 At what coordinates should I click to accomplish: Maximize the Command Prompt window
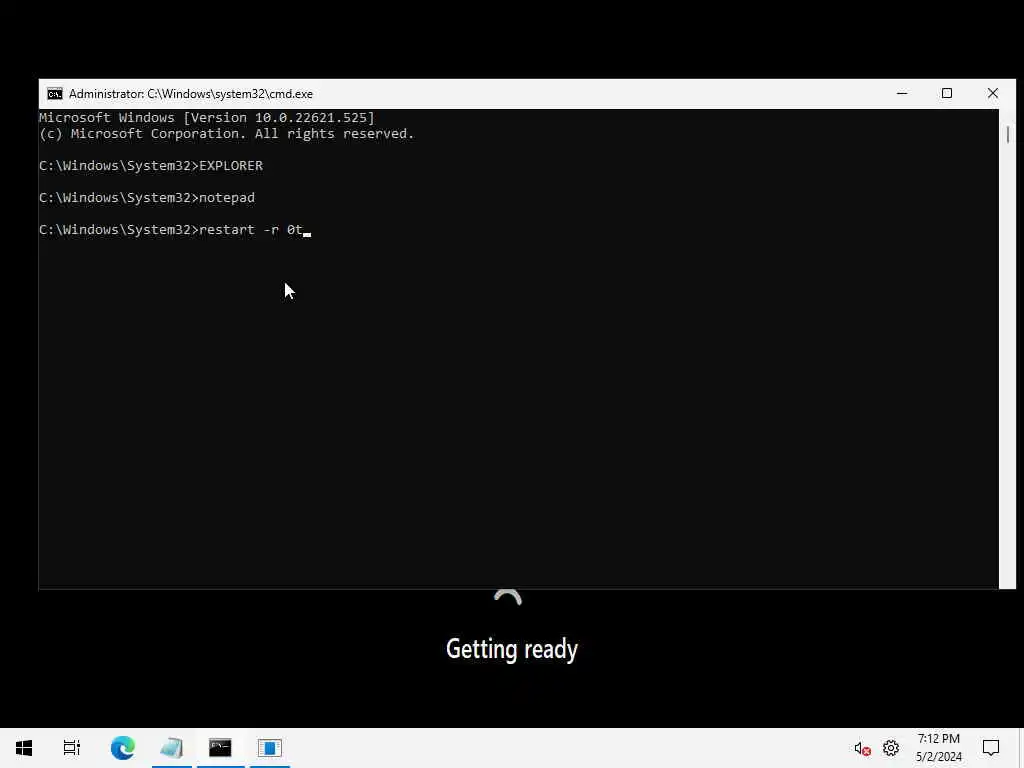point(947,94)
